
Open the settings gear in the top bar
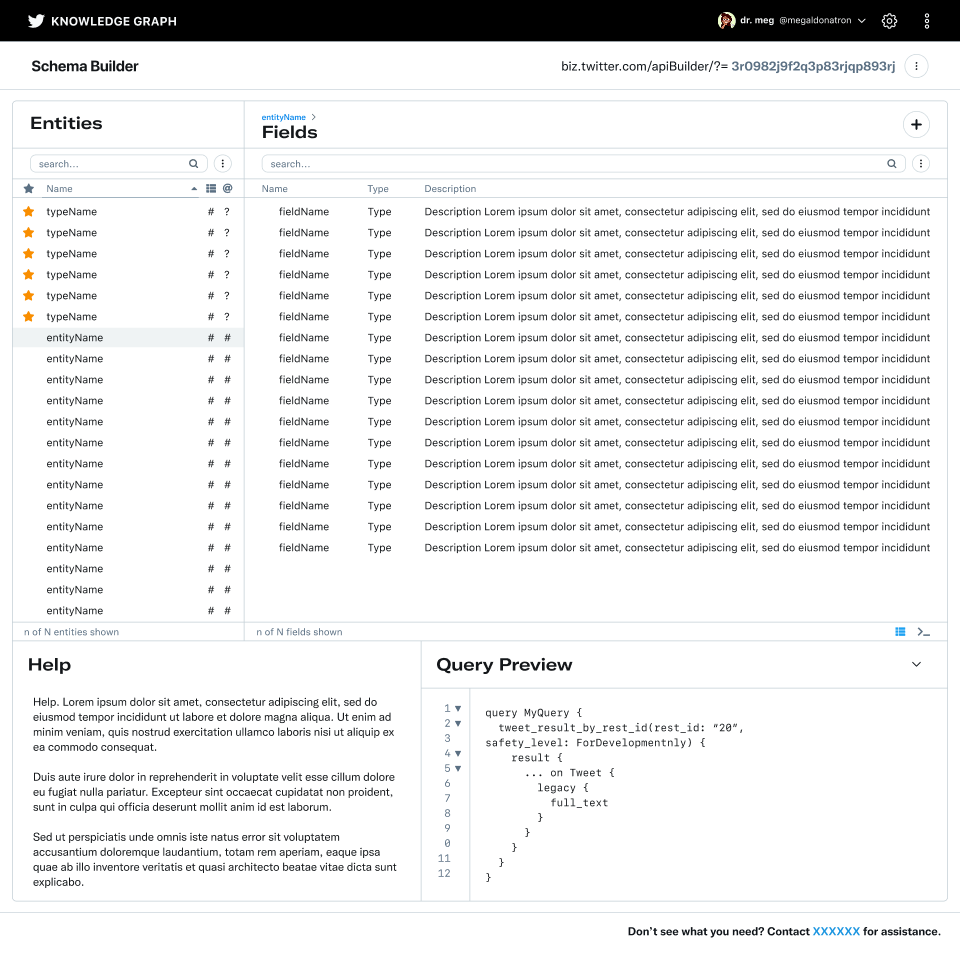[889, 20]
